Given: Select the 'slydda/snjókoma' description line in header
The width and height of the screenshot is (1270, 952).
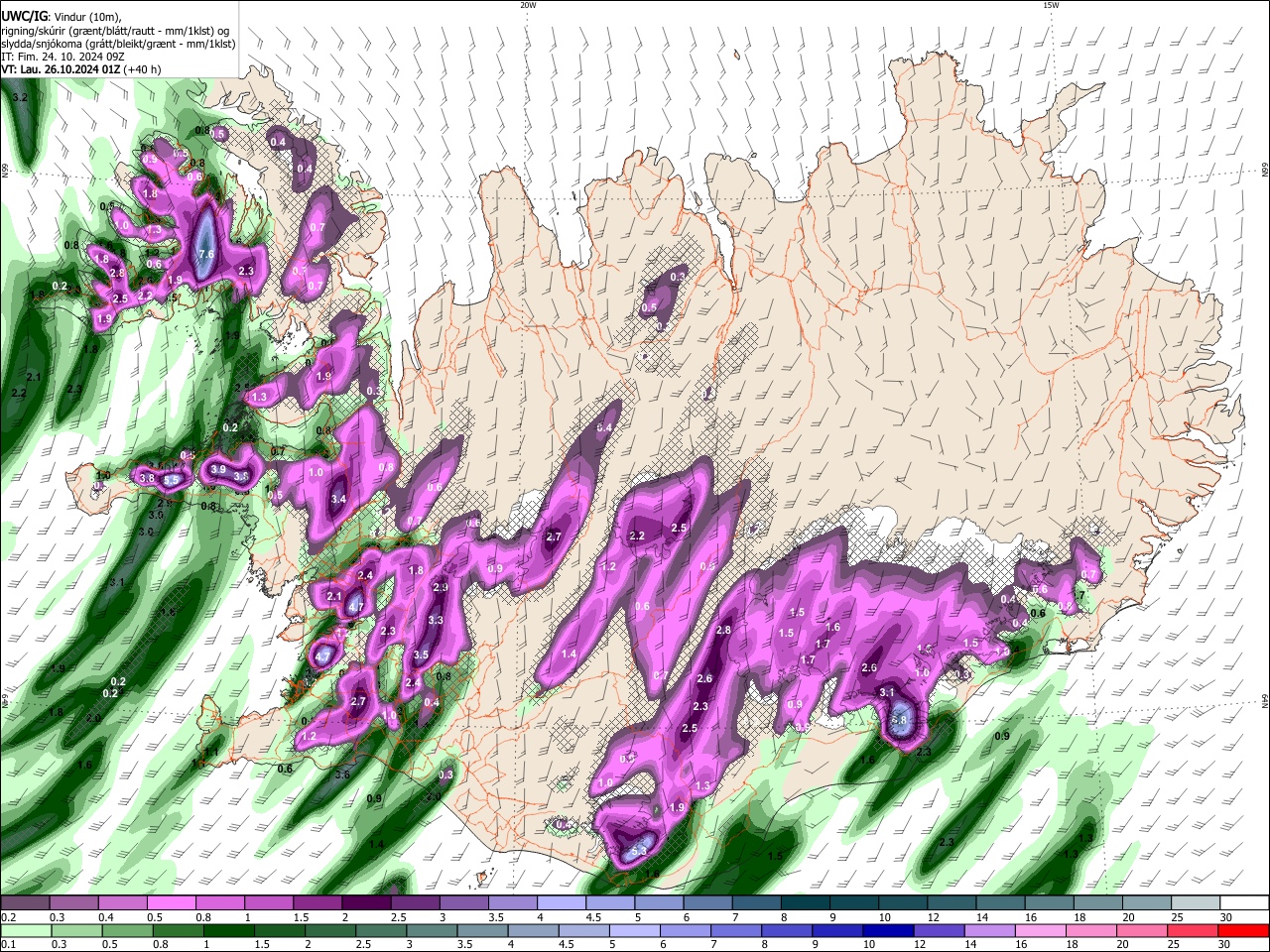Looking at the screenshot, I should tap(118, 45).
